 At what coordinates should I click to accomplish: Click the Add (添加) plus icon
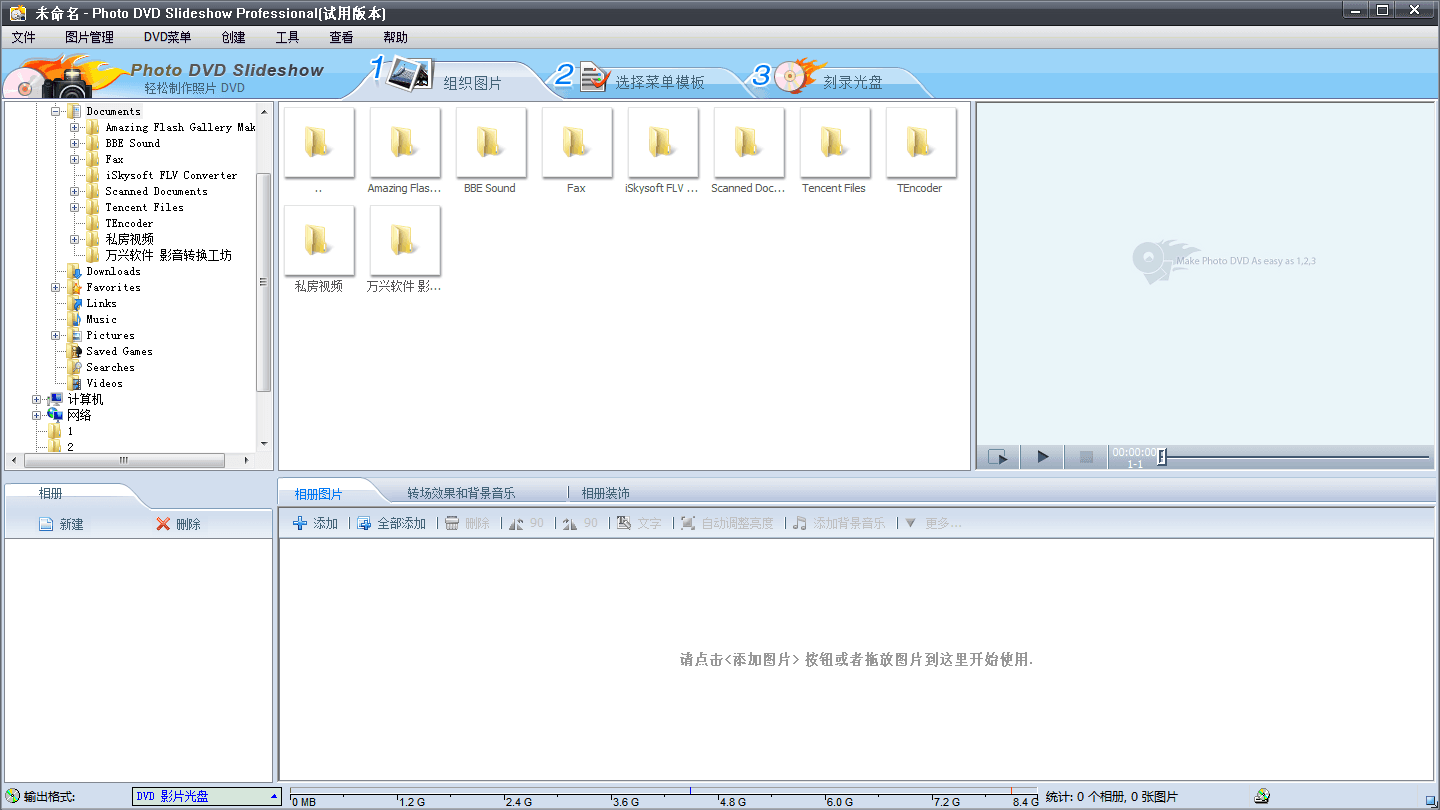coord(300,523)
